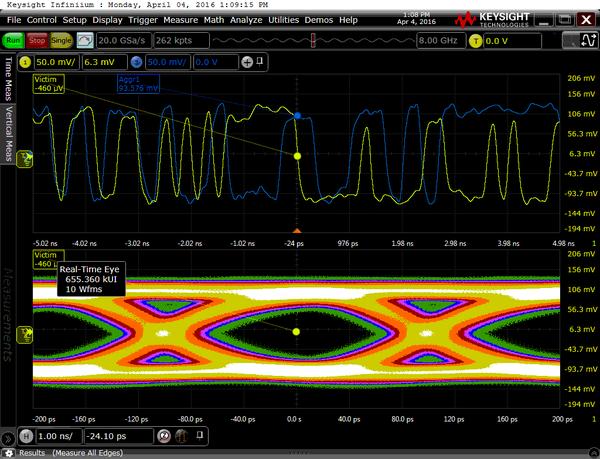The image size is (600, 459).
Task: Click the pin icon on channel toolbar
Action: 260,61
